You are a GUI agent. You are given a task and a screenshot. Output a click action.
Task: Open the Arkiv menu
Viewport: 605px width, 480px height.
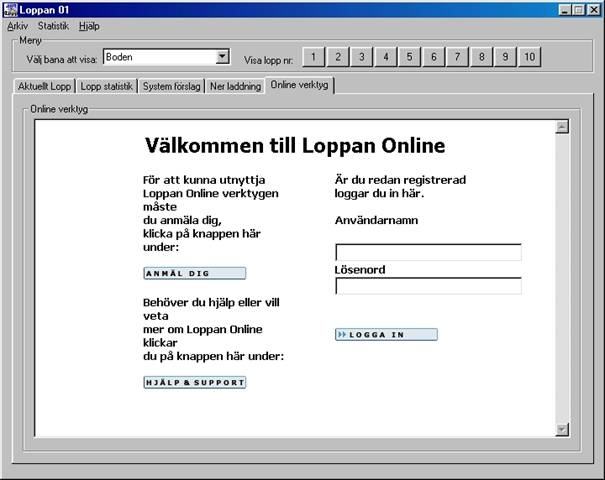pyautogui.click(x=17, y=26)
